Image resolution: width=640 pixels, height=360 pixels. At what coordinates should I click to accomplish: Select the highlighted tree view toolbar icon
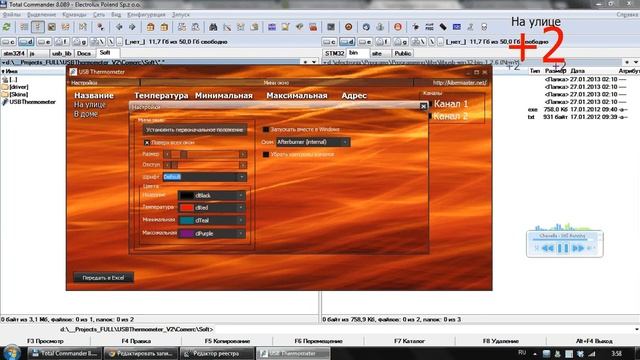coord(38,27)
